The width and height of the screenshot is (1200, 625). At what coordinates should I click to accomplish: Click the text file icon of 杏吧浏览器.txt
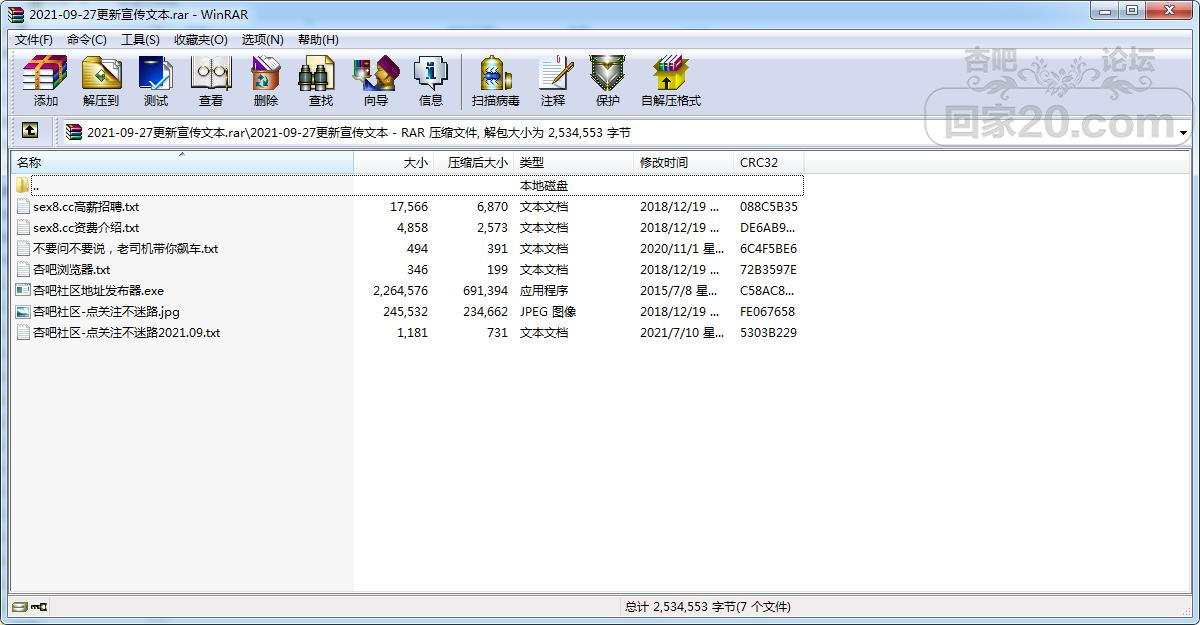(x=23, y=269)
